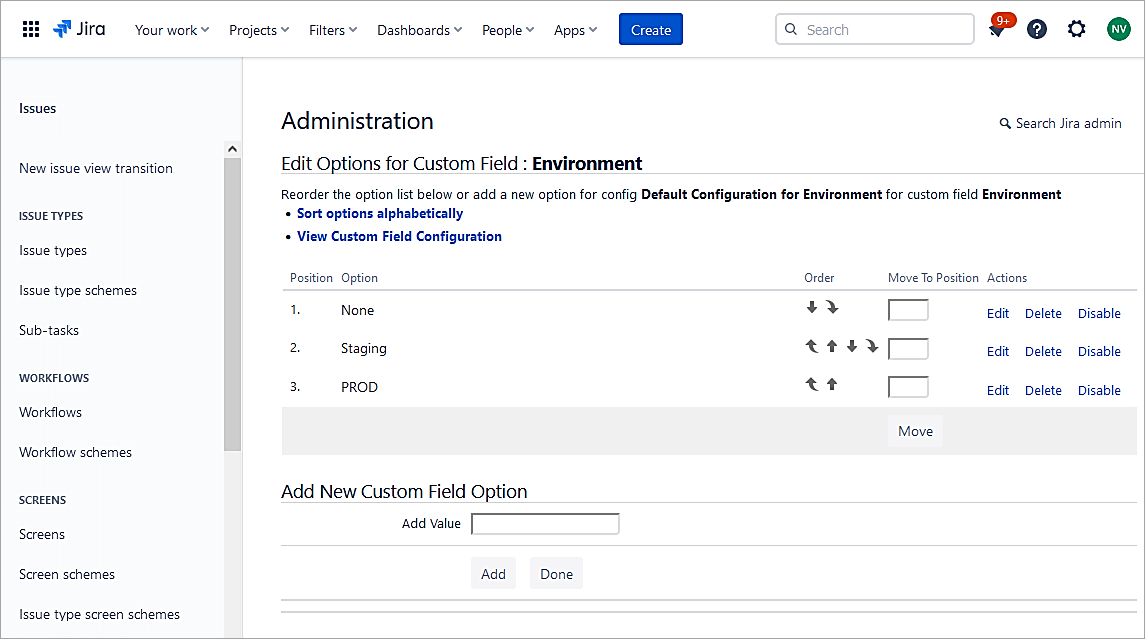
Task: Expand the Filters dropdown menu
Action: tap(333, 30)
